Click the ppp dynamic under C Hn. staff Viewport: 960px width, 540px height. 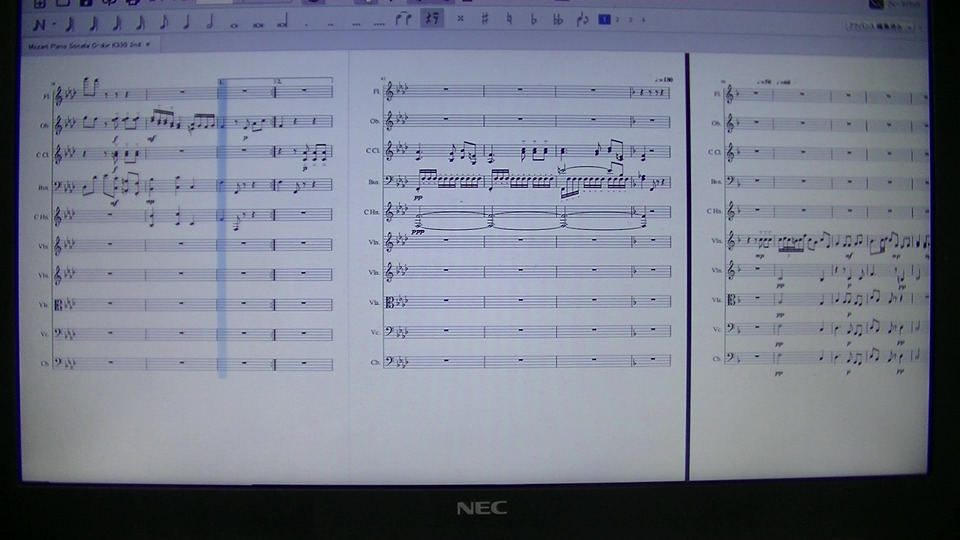[418, 232]
